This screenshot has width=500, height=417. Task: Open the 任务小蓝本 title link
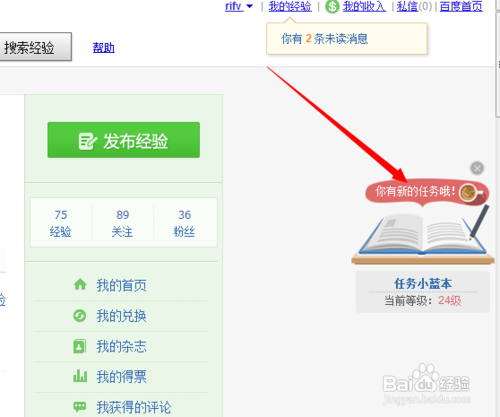[423, 284]
